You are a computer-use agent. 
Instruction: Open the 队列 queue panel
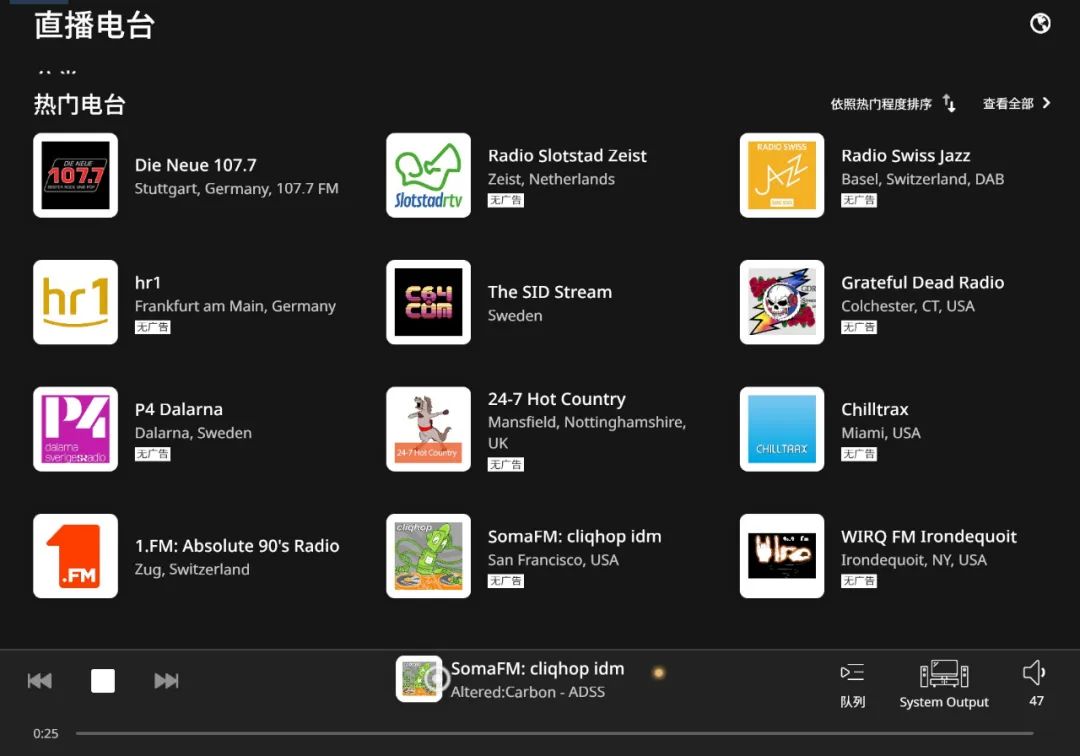pyautogui.click(x=852, y=684)
